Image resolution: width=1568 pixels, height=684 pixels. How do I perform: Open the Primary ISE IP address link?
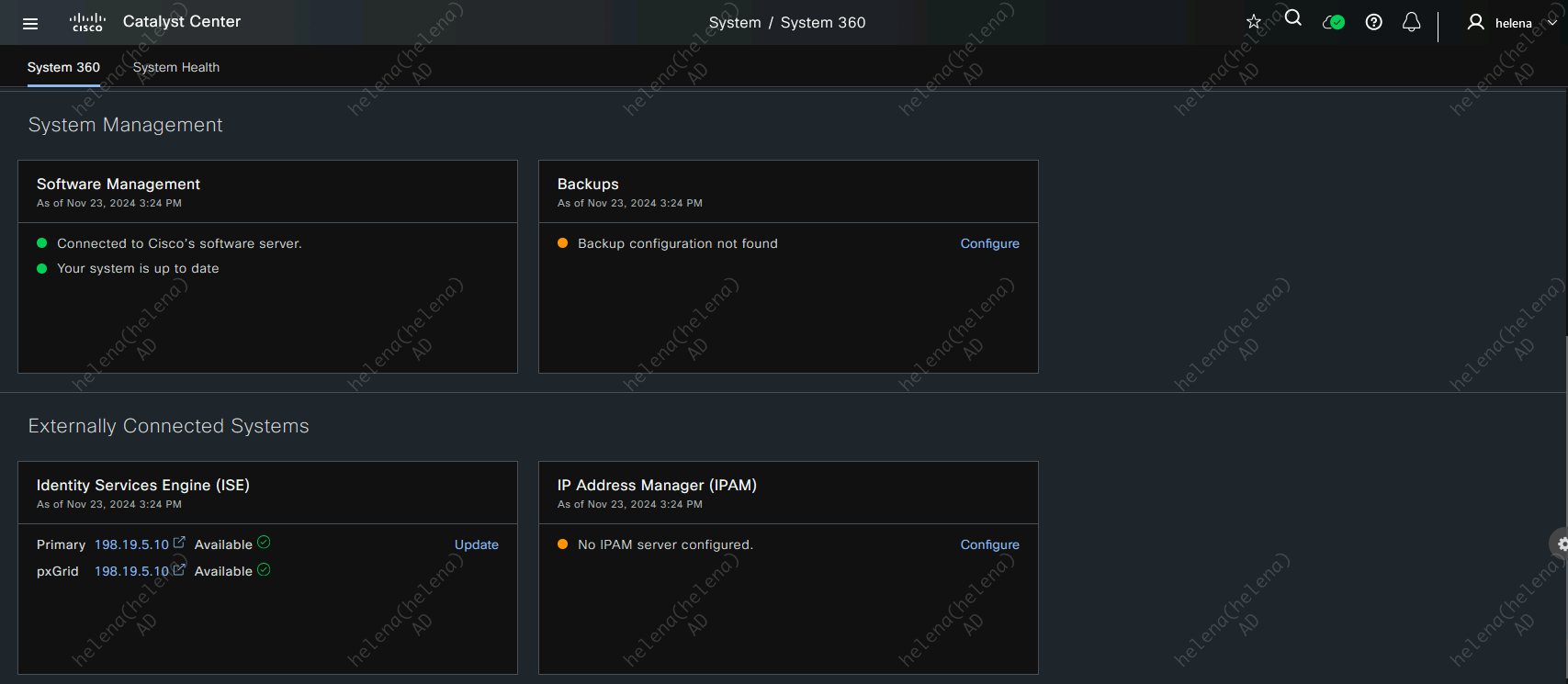tap(131, 544)
